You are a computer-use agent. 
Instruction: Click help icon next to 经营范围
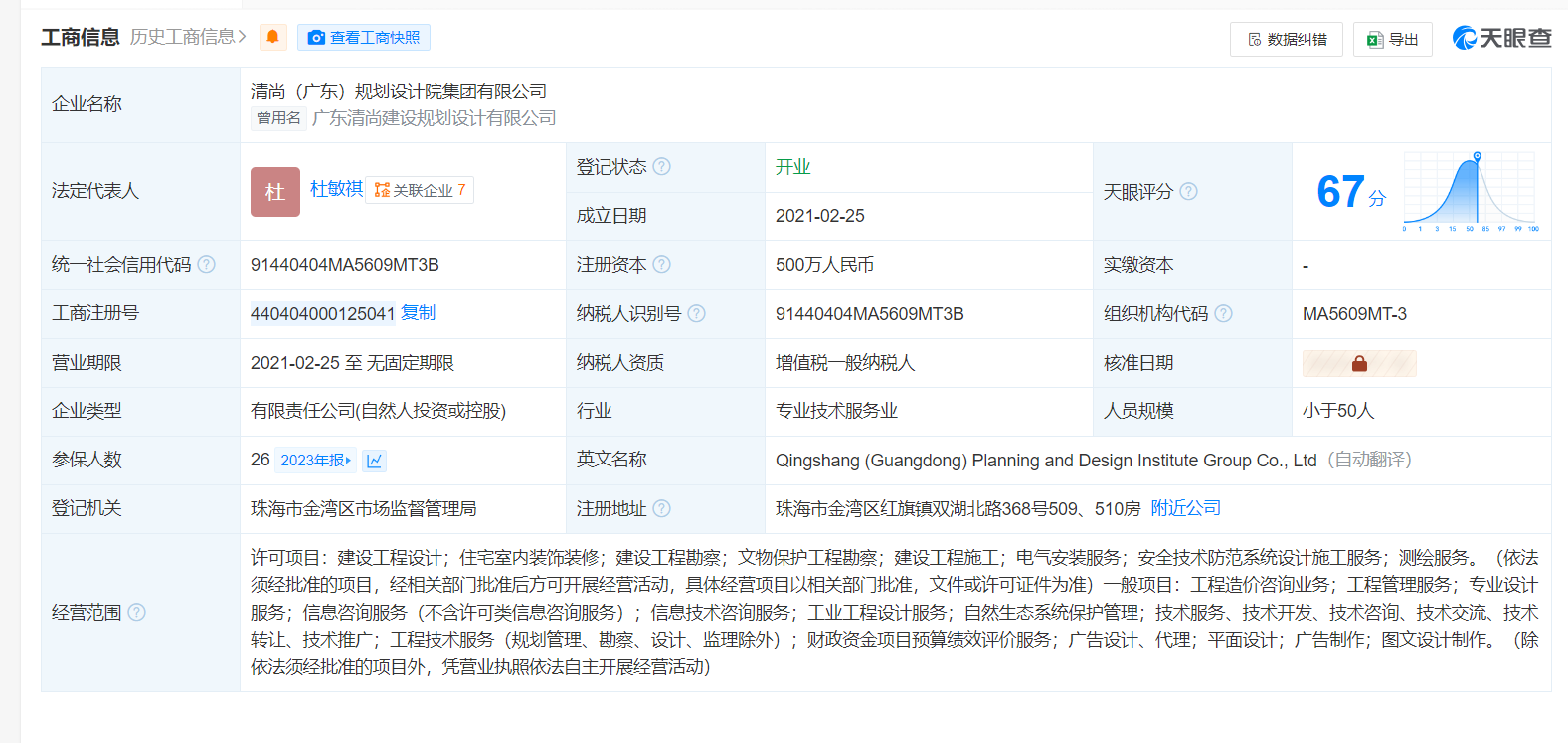pos(136,613)
